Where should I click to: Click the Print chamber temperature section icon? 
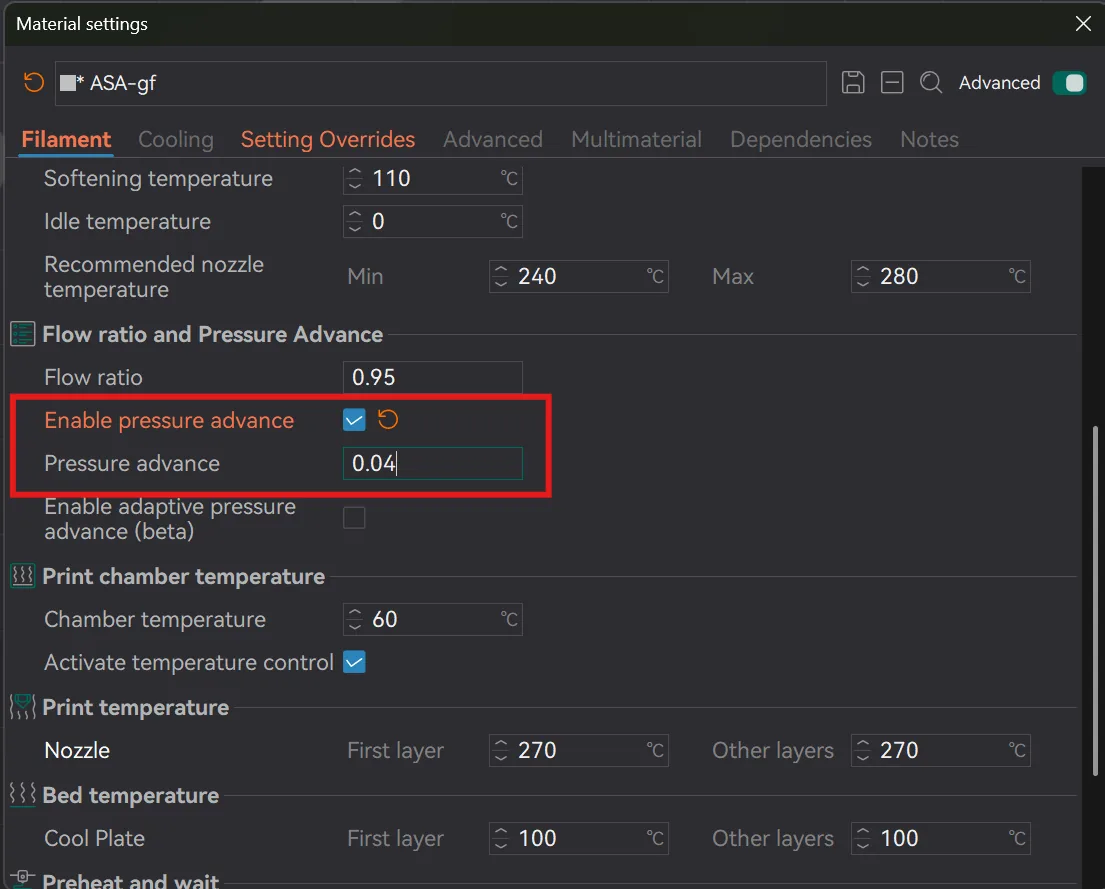[23, 576]
